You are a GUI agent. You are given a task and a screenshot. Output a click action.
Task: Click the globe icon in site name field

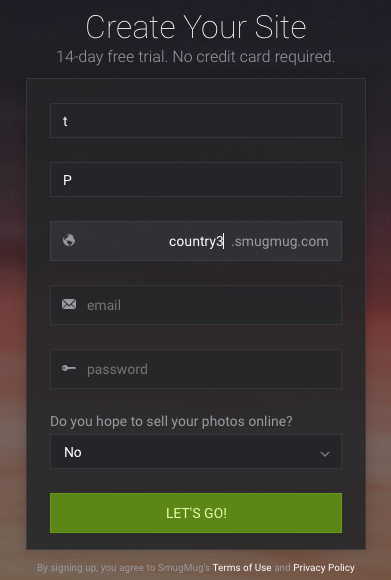[x=69, y=240]
